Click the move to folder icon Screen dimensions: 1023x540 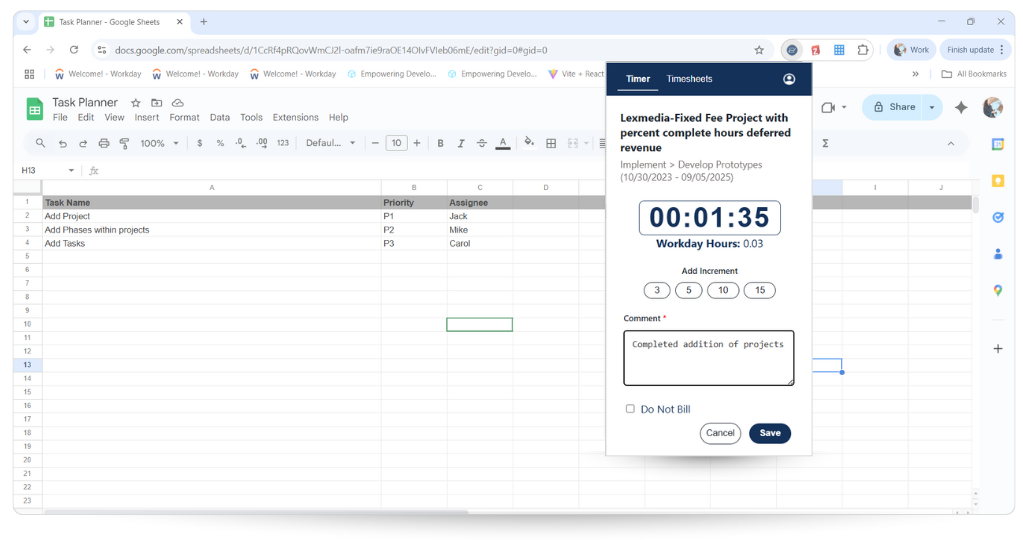click(157, 103)
